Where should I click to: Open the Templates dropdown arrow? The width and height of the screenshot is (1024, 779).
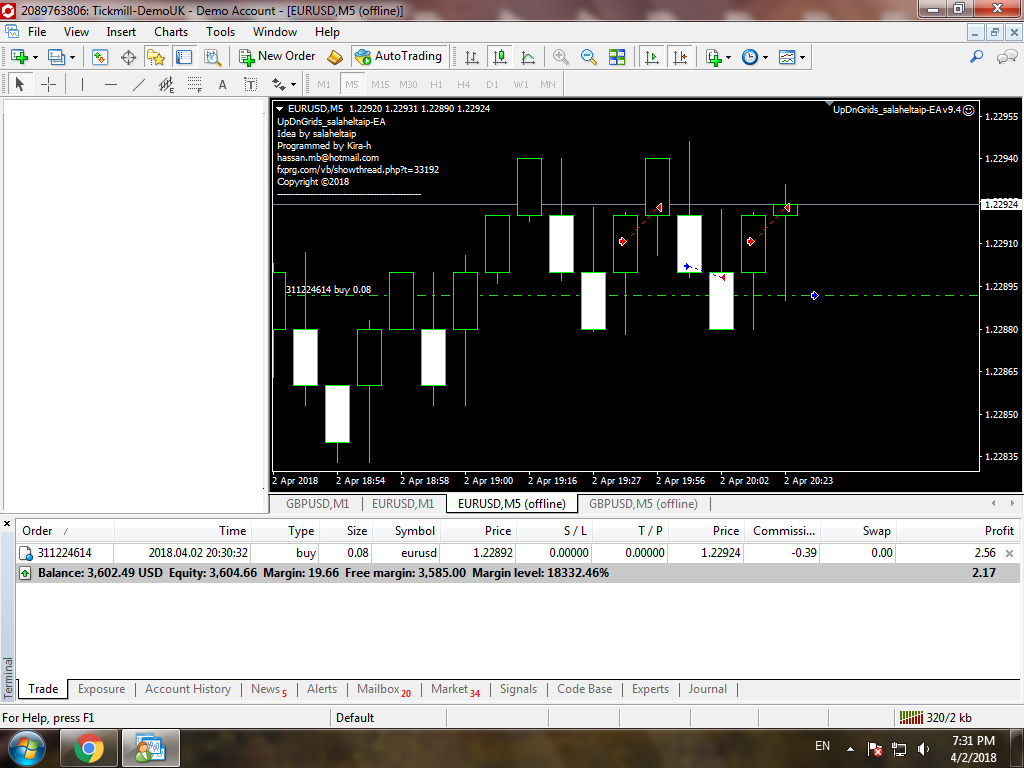[x=803, y=57]
